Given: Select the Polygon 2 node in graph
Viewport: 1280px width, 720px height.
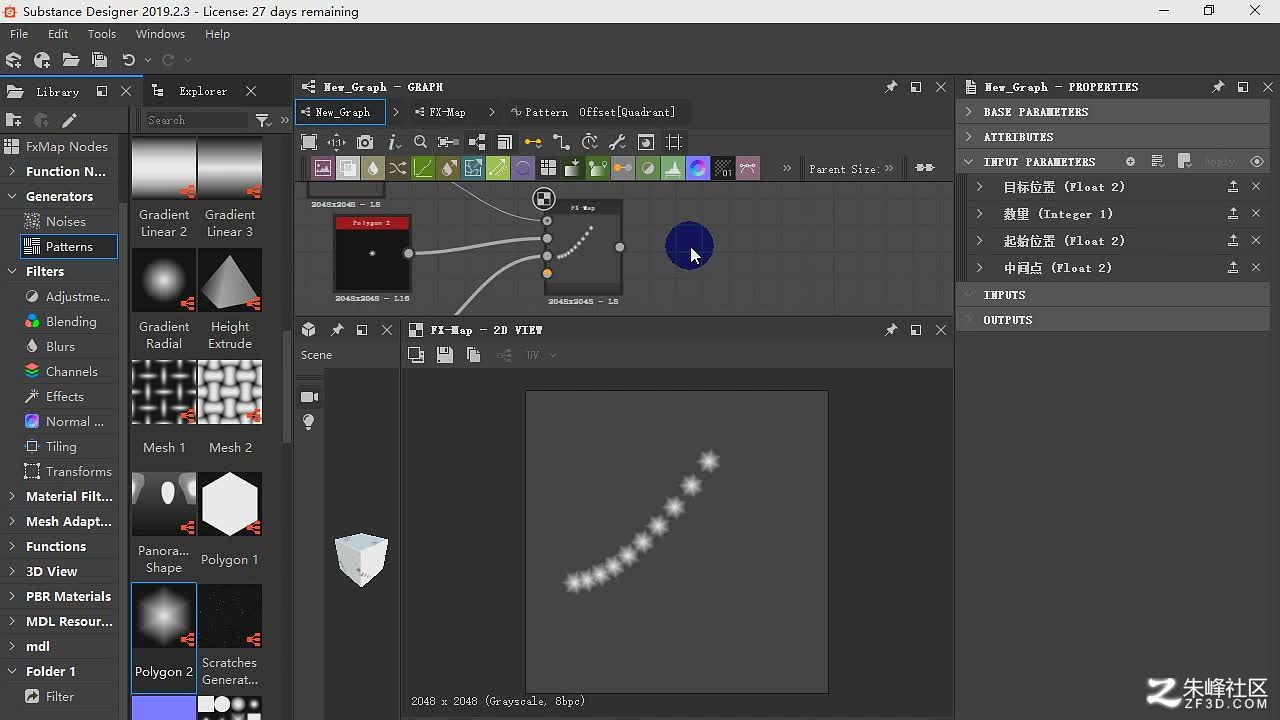Looking at the screenshot, I should click(372, 254).
